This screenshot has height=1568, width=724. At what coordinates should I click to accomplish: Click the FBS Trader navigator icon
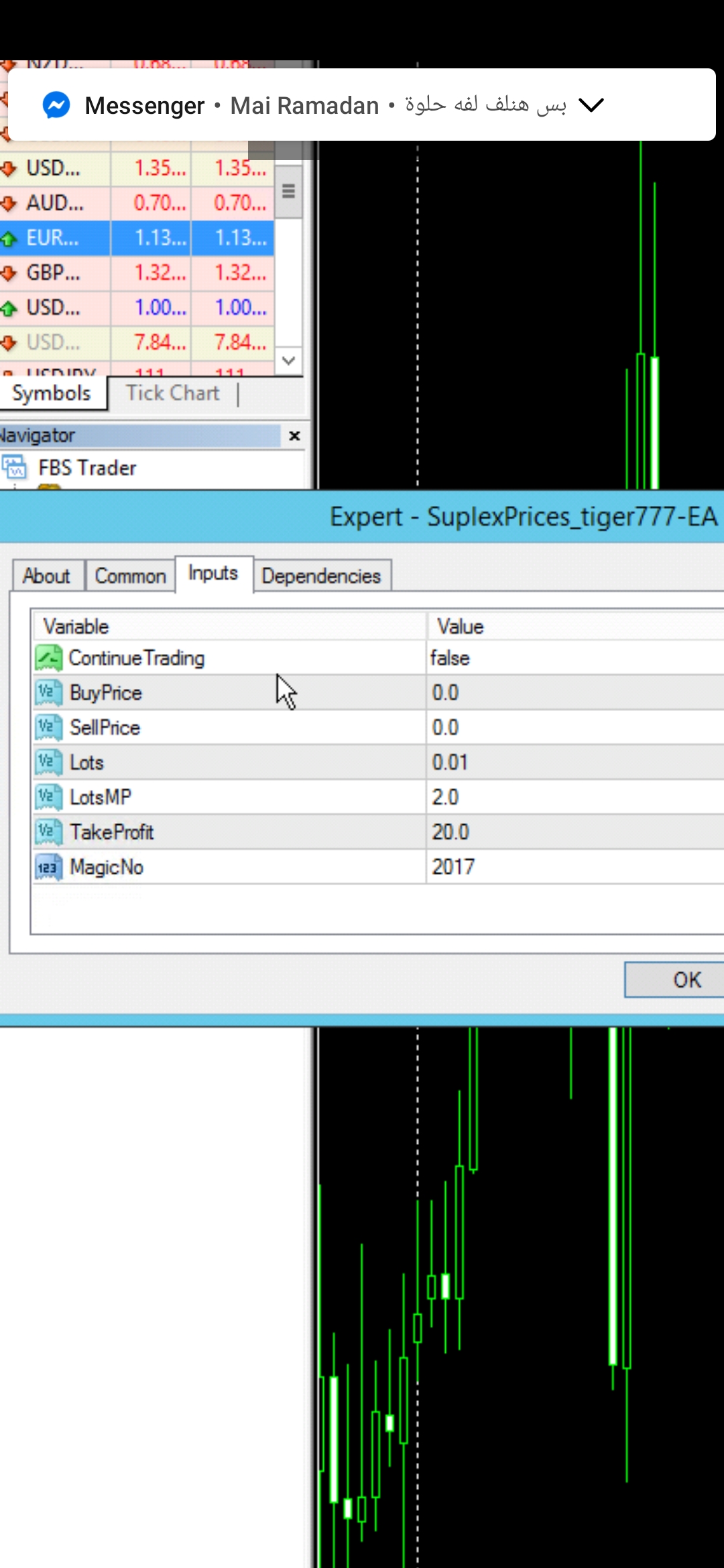[15, 468]
